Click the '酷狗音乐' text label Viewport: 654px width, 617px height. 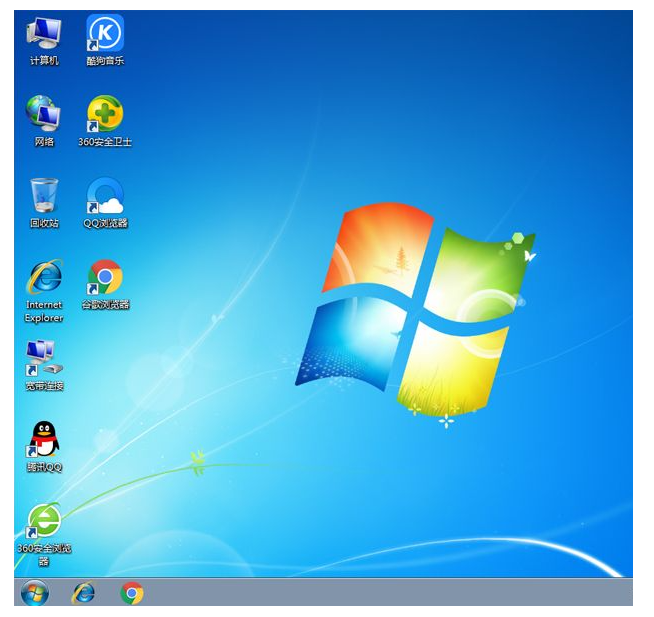pos(105,61)
